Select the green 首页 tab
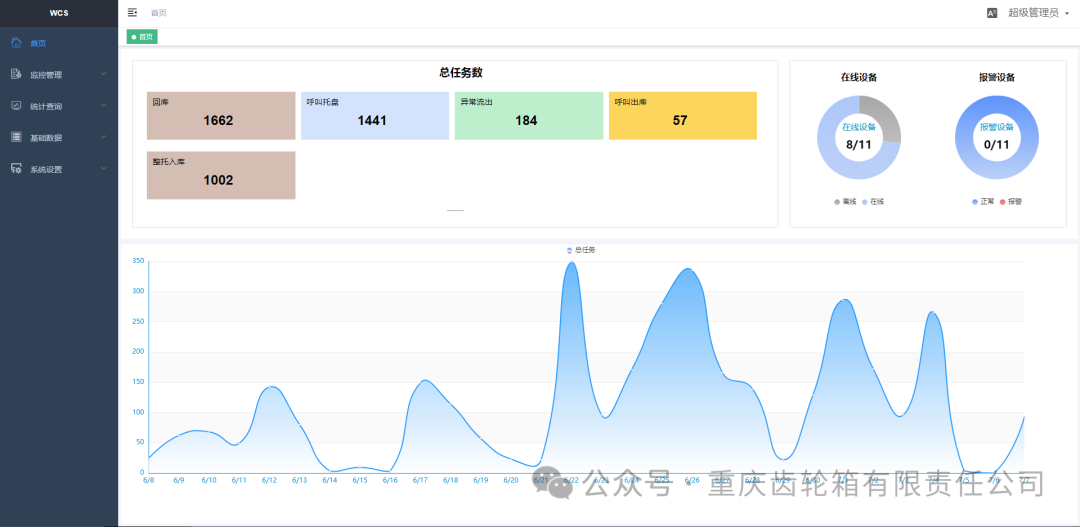 [142, 37]
